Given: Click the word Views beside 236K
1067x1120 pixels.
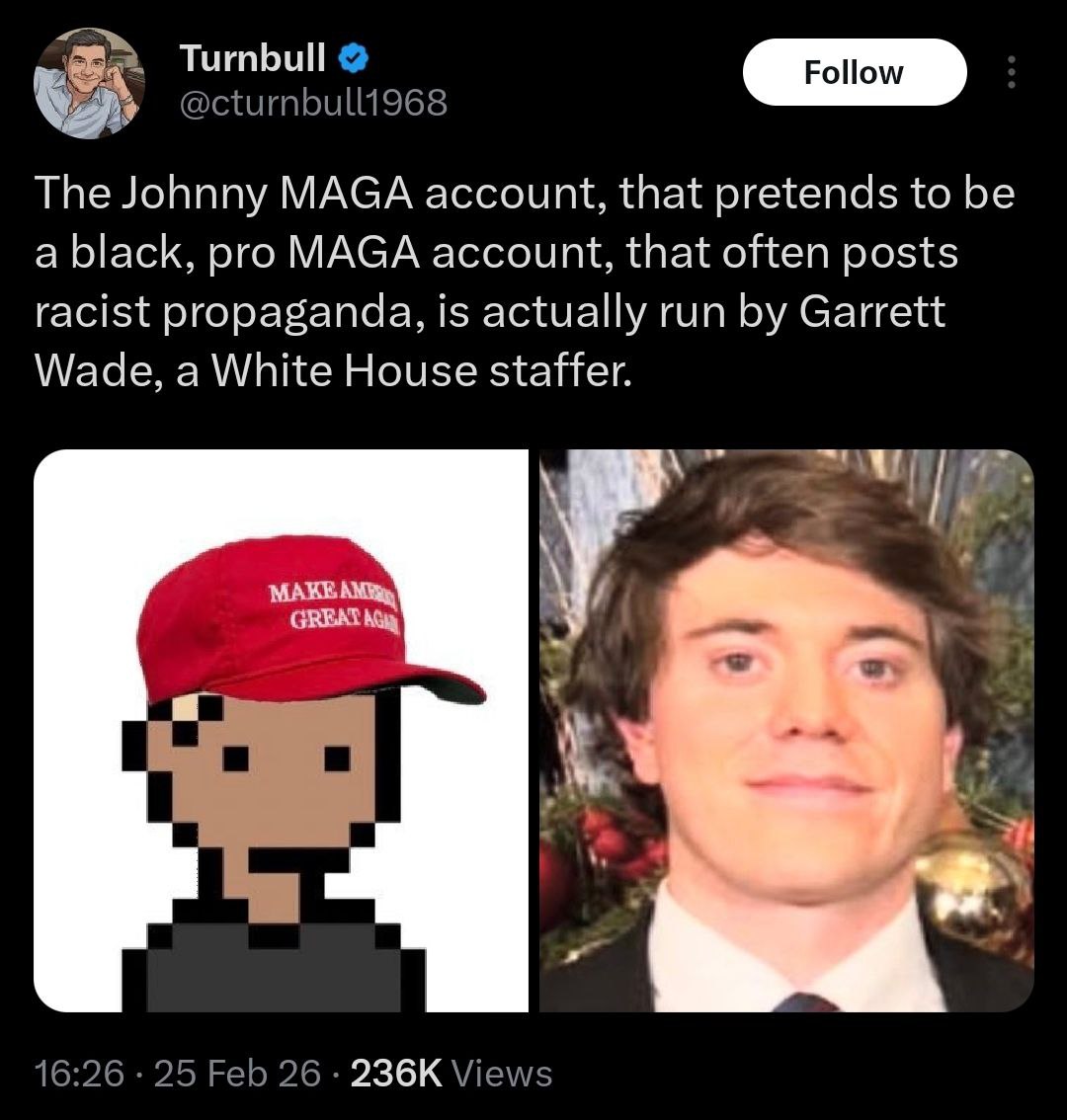Looking at the screenshot, I should click(503, 1074).
